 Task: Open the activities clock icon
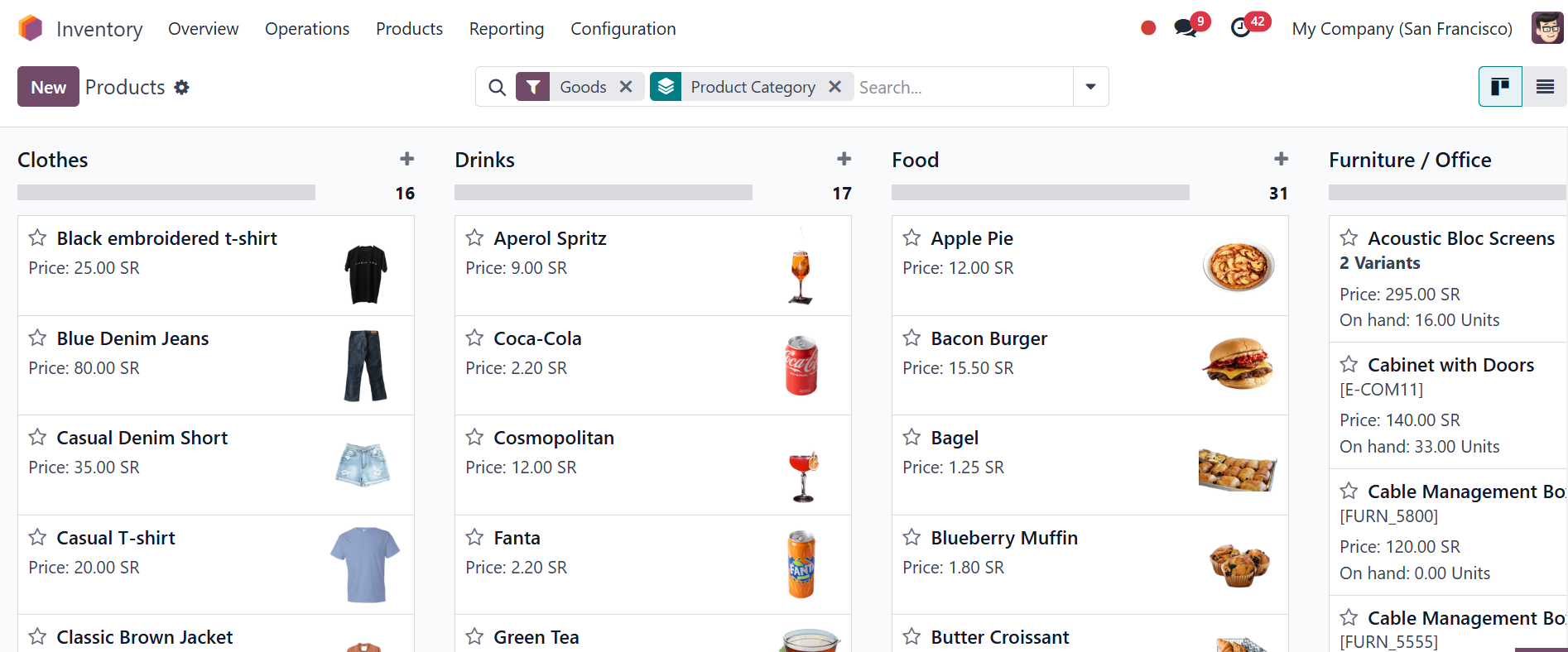(1240, 28)
